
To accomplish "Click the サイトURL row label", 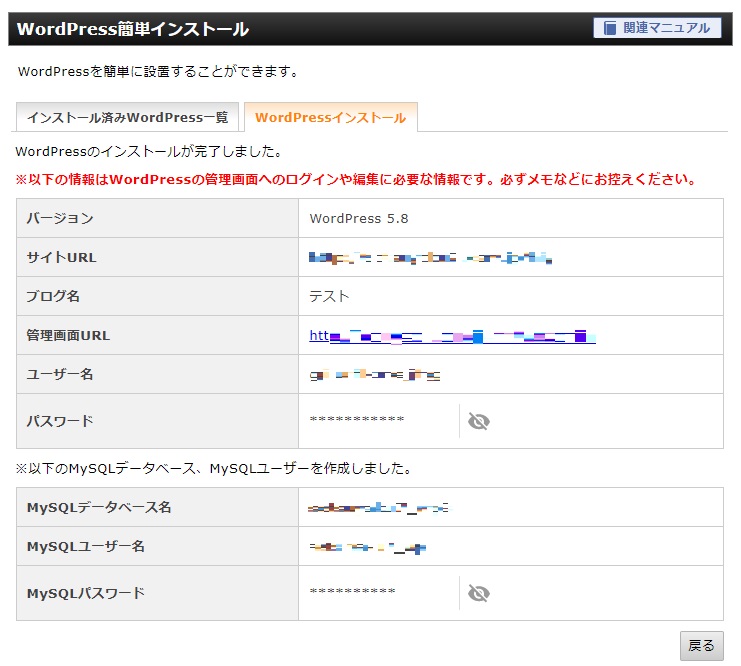I will pyautogui.click(x=61, y=258).
